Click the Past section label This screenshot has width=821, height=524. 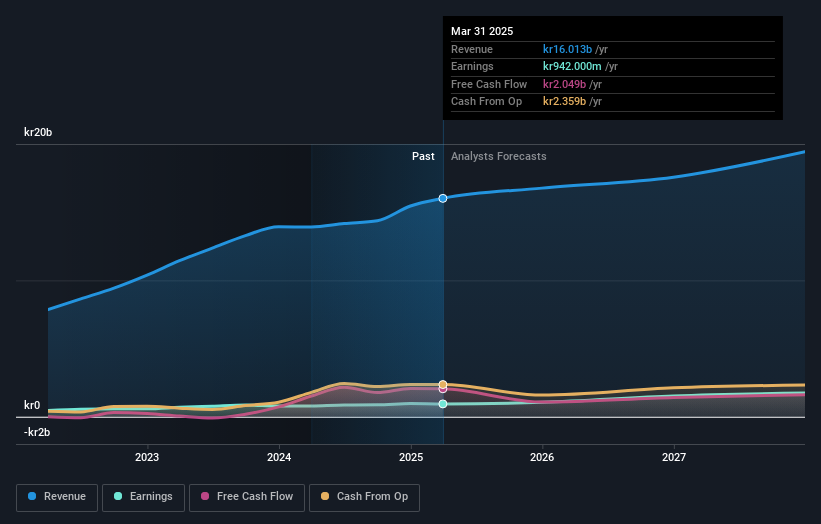(423, 157)
